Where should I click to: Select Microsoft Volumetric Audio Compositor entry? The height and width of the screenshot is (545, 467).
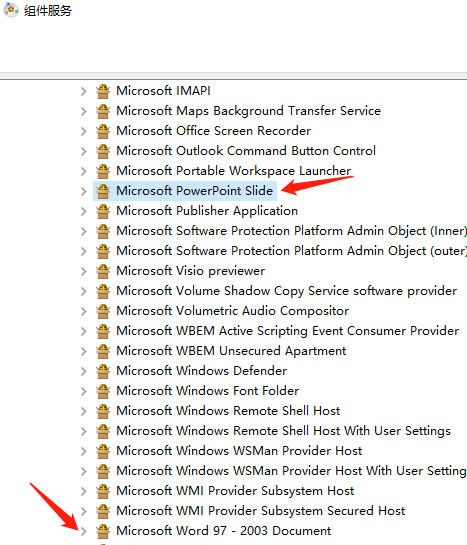pos(232,311)
